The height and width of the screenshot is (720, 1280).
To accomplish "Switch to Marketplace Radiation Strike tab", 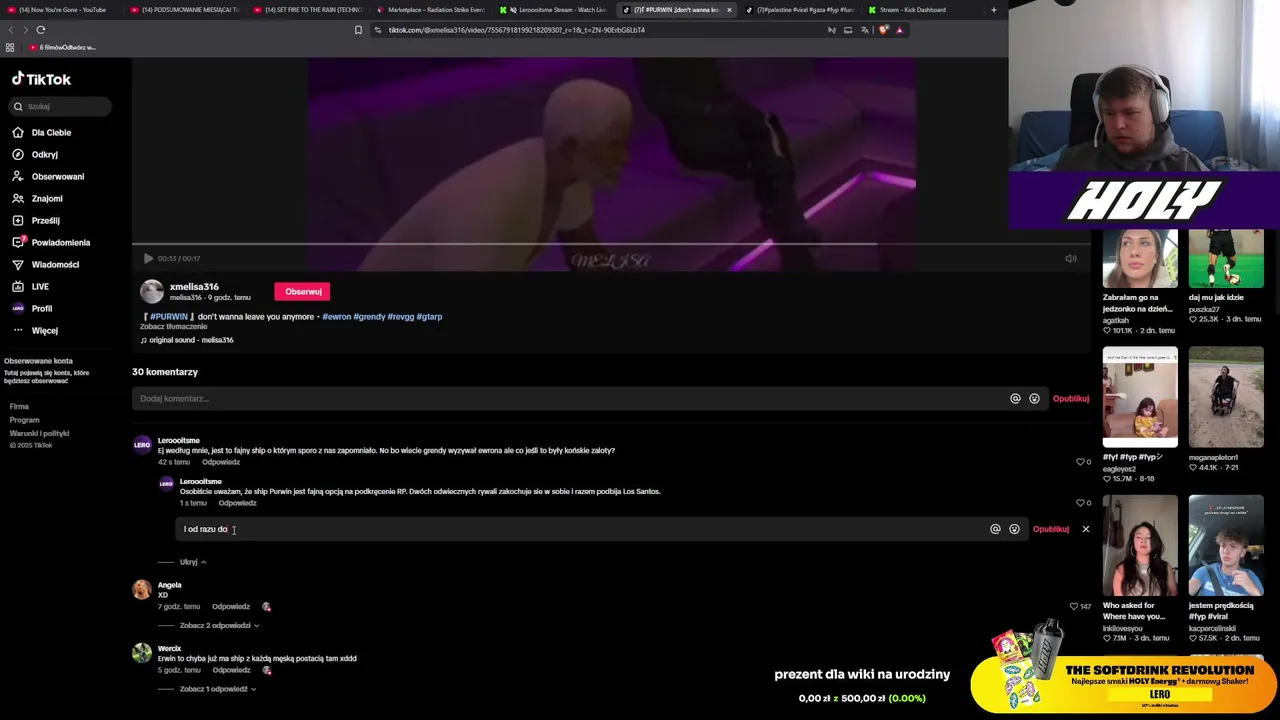I will click(433, 10).
